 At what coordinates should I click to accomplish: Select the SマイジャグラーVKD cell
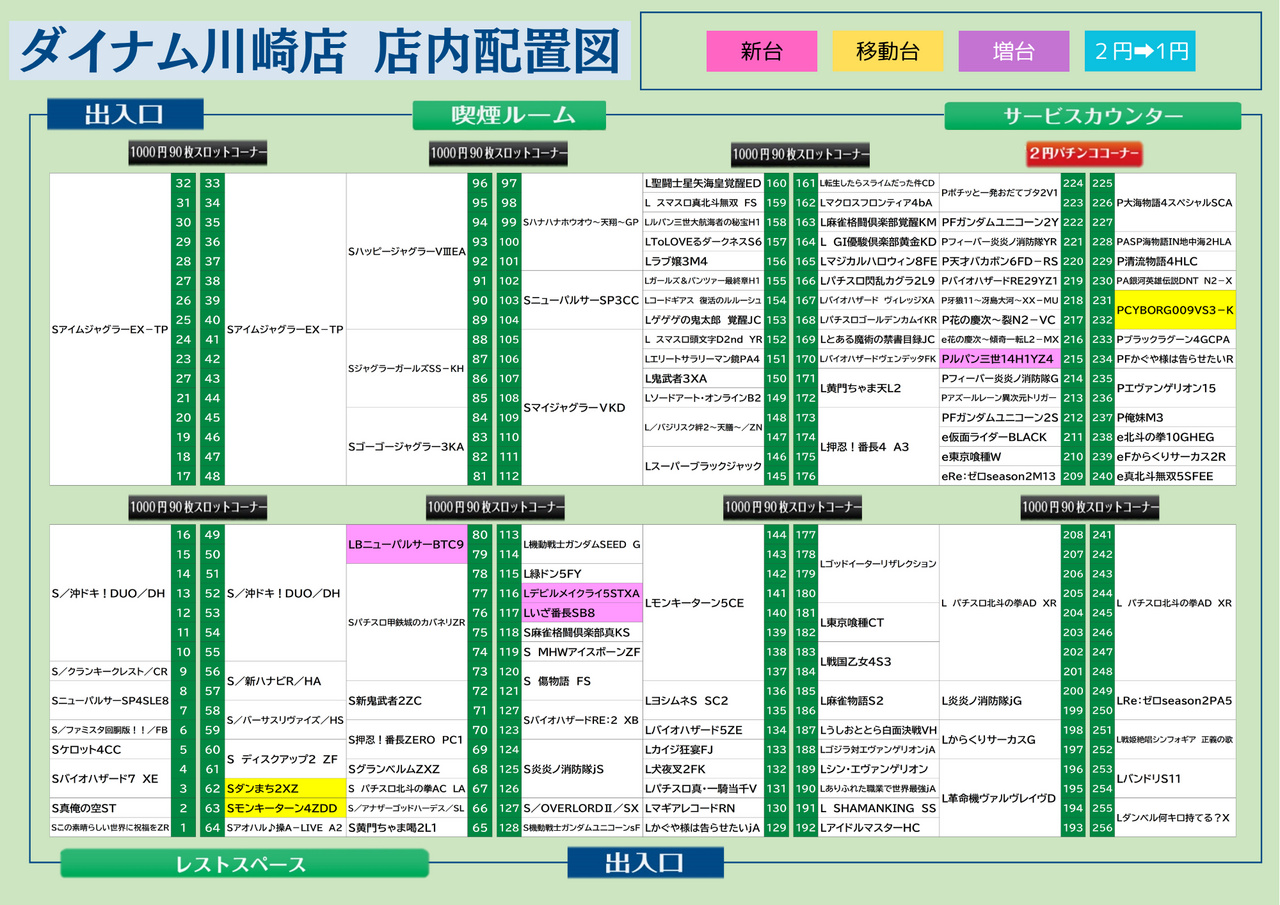click(x=582, y=407)
